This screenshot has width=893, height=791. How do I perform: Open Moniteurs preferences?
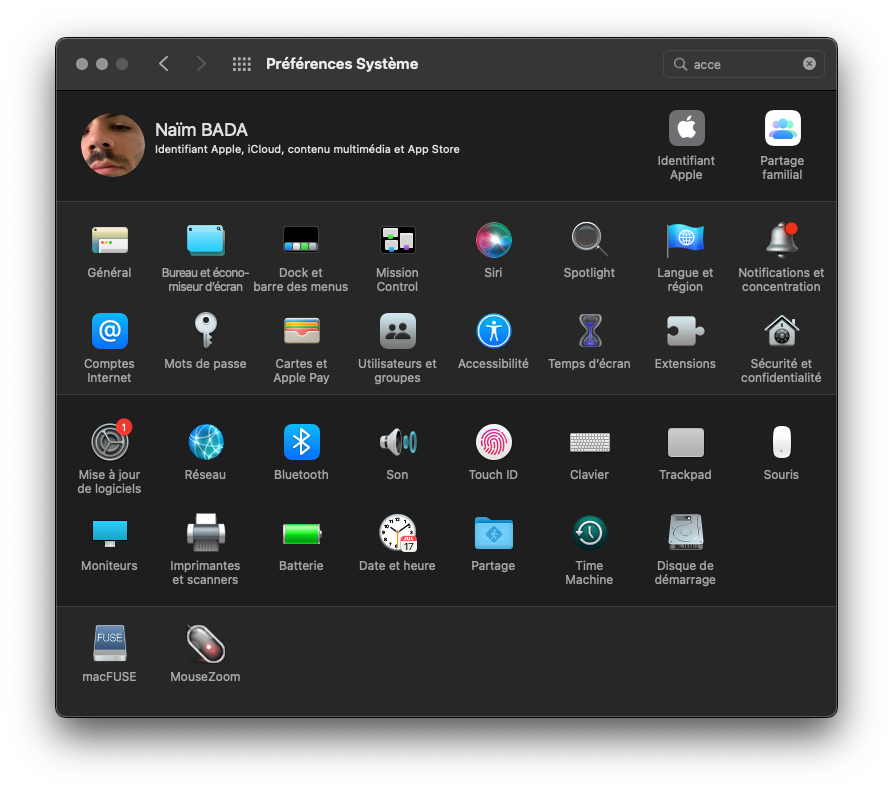[x=109, y=533]
